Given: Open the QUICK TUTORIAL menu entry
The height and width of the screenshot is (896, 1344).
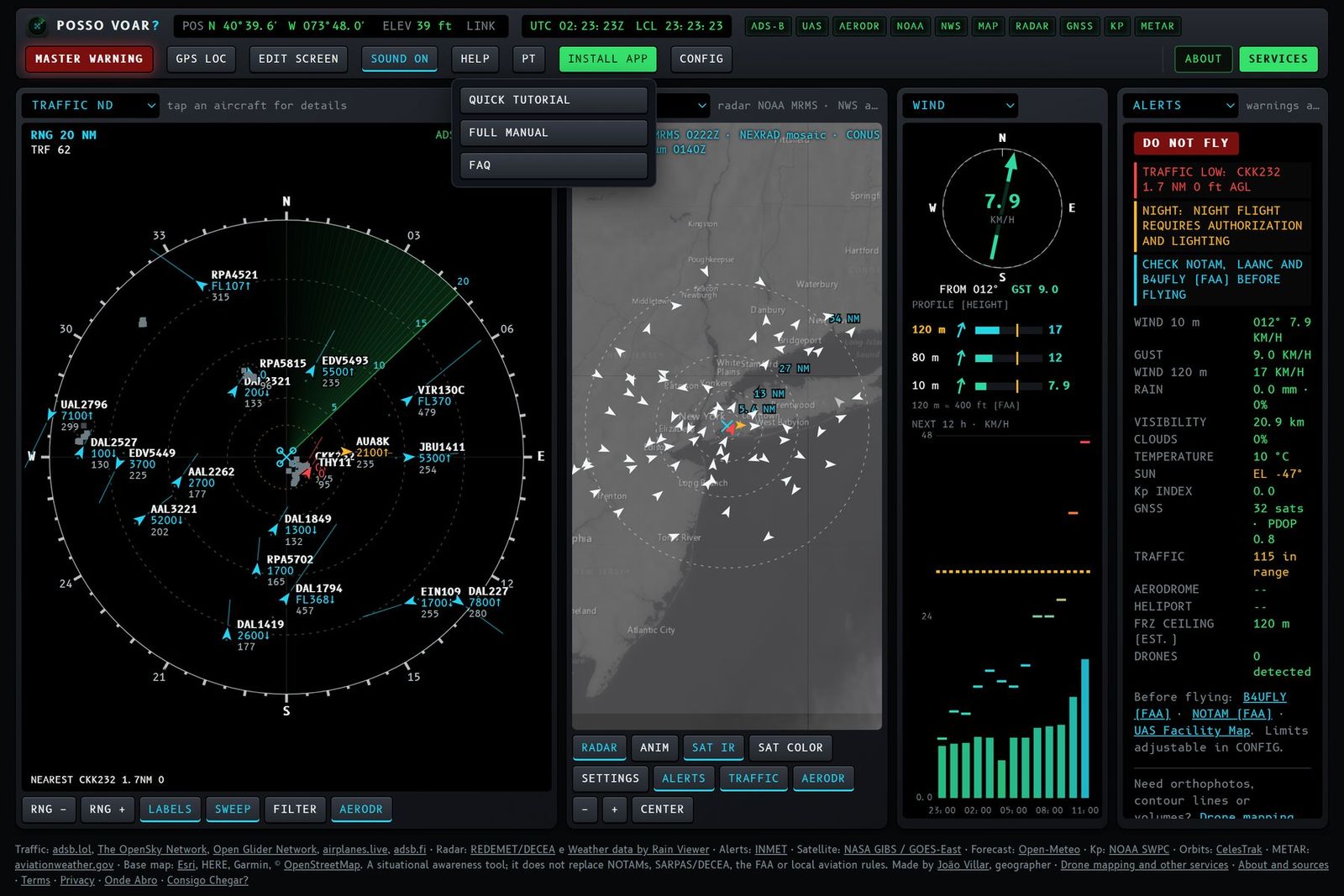Looking at the screenshot, I should [x=554, y=100].
